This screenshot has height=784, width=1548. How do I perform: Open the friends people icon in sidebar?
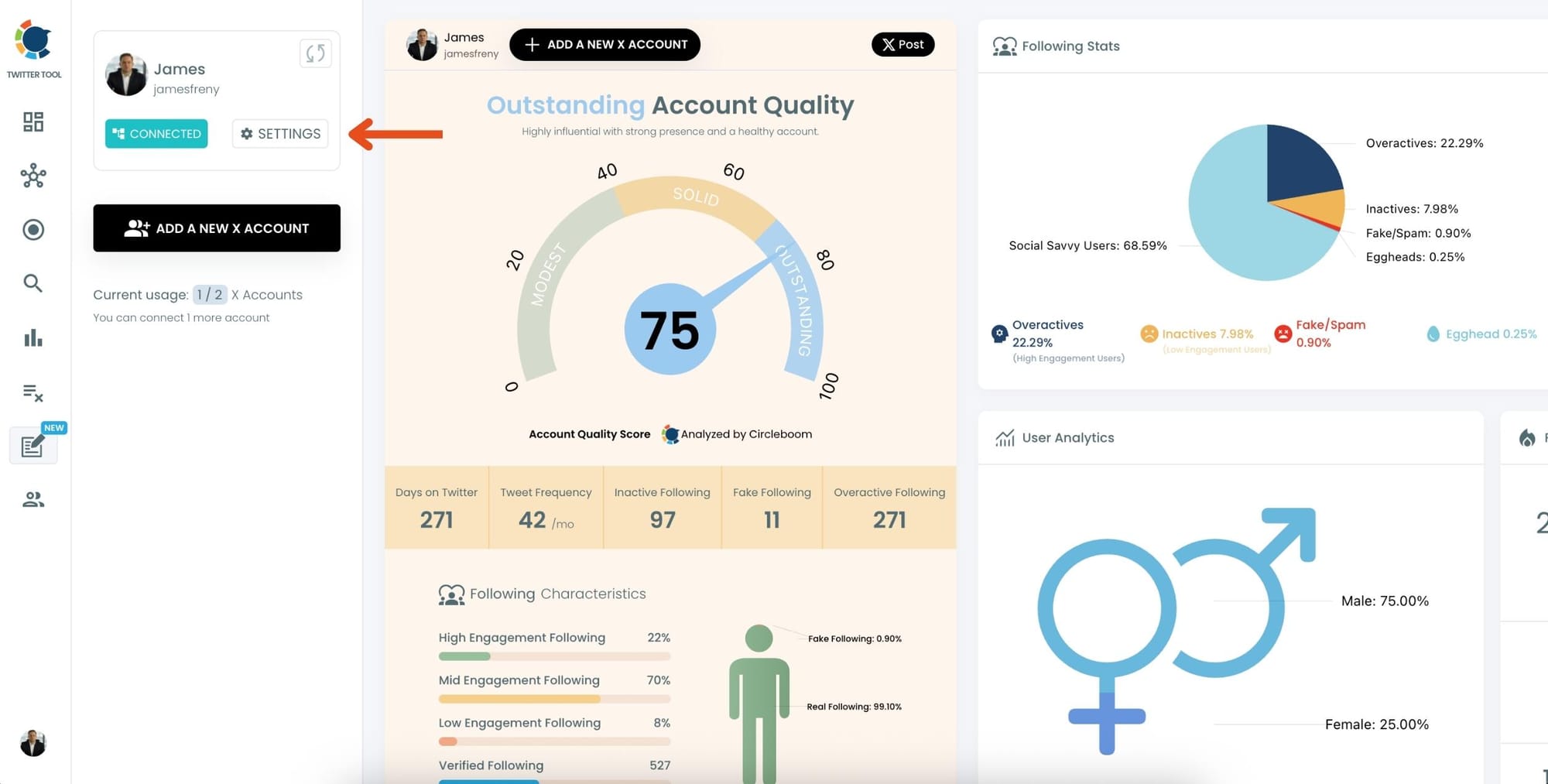[33, 500]
